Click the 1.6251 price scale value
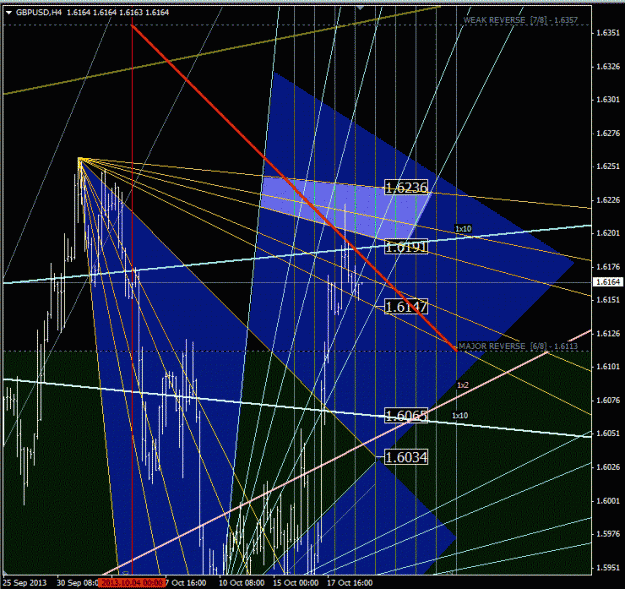The image size is (625, 589). pos(608,166)
